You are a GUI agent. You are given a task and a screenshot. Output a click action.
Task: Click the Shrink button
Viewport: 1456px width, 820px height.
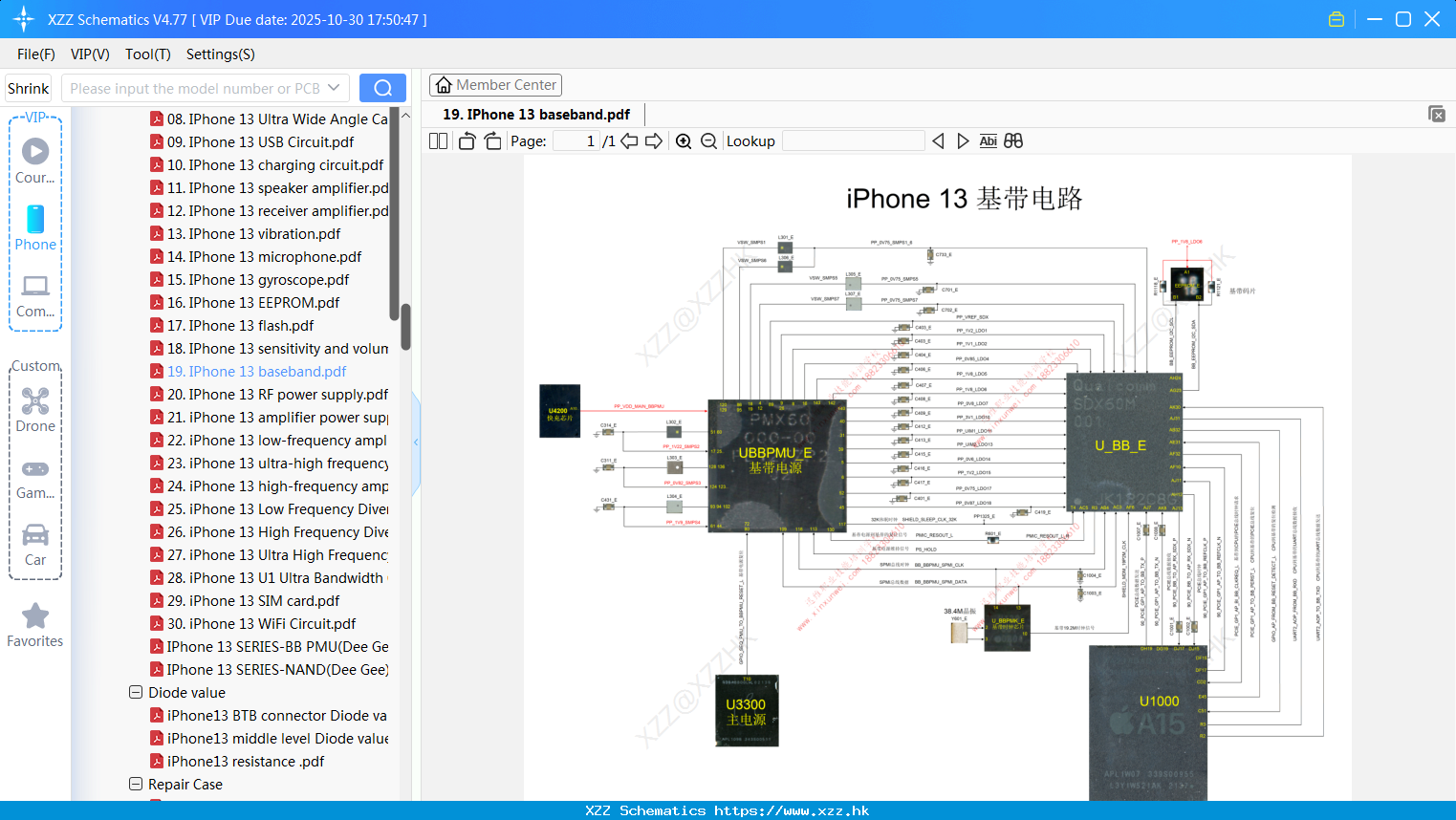(28, 88)
